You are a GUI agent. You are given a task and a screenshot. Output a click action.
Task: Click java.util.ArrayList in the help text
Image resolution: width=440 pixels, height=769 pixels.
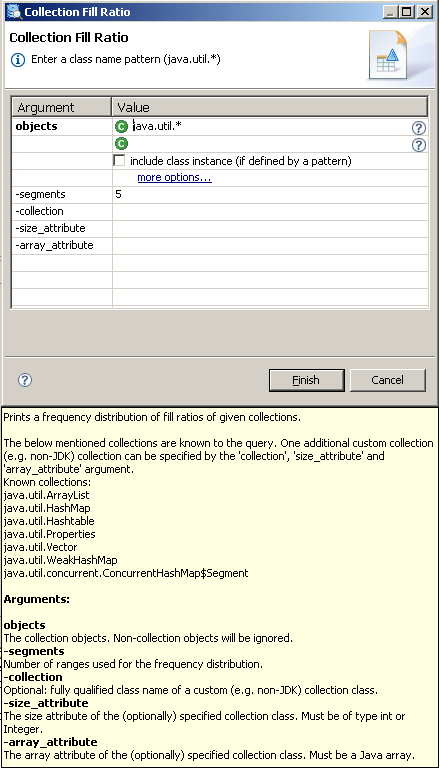coord(47,495)
